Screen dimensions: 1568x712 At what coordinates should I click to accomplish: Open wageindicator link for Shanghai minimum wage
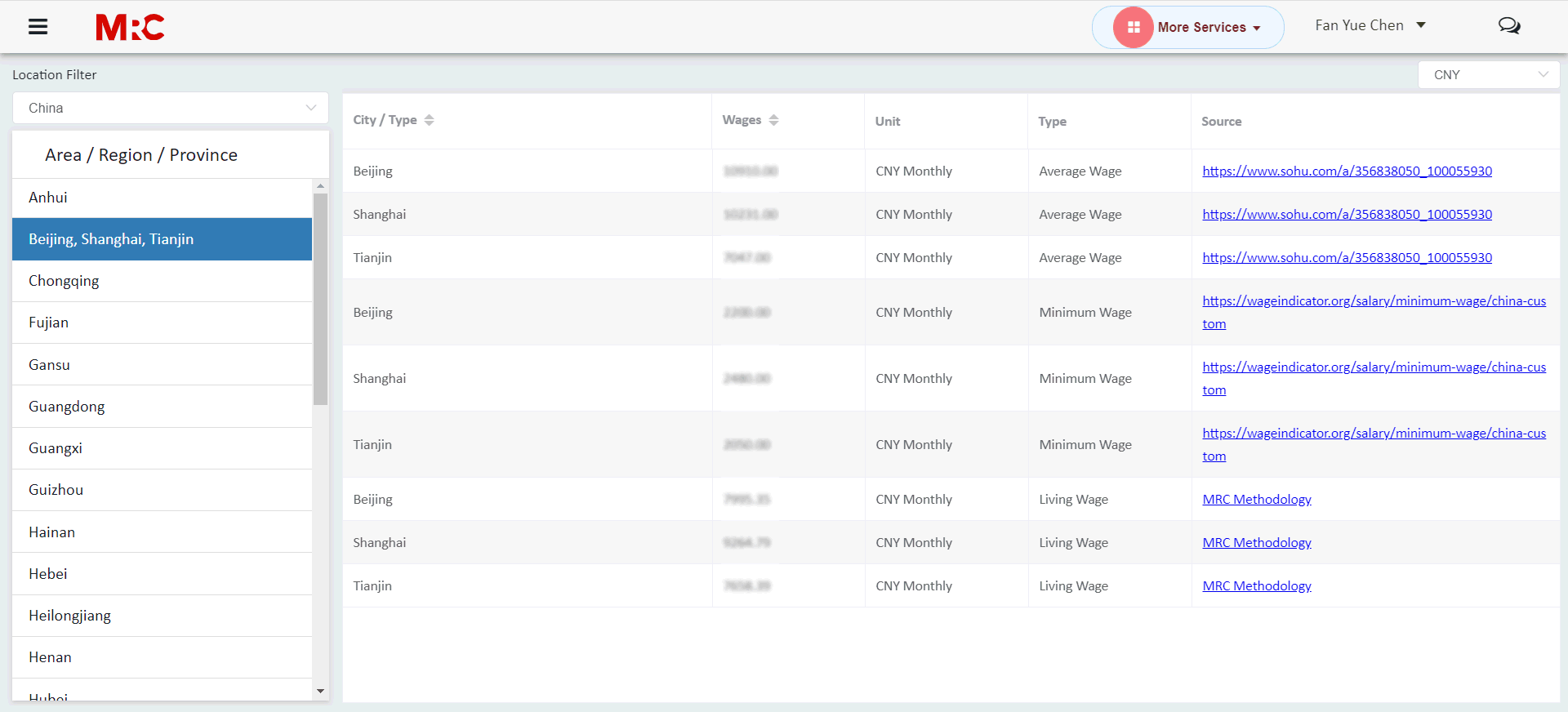point(1374,367)
